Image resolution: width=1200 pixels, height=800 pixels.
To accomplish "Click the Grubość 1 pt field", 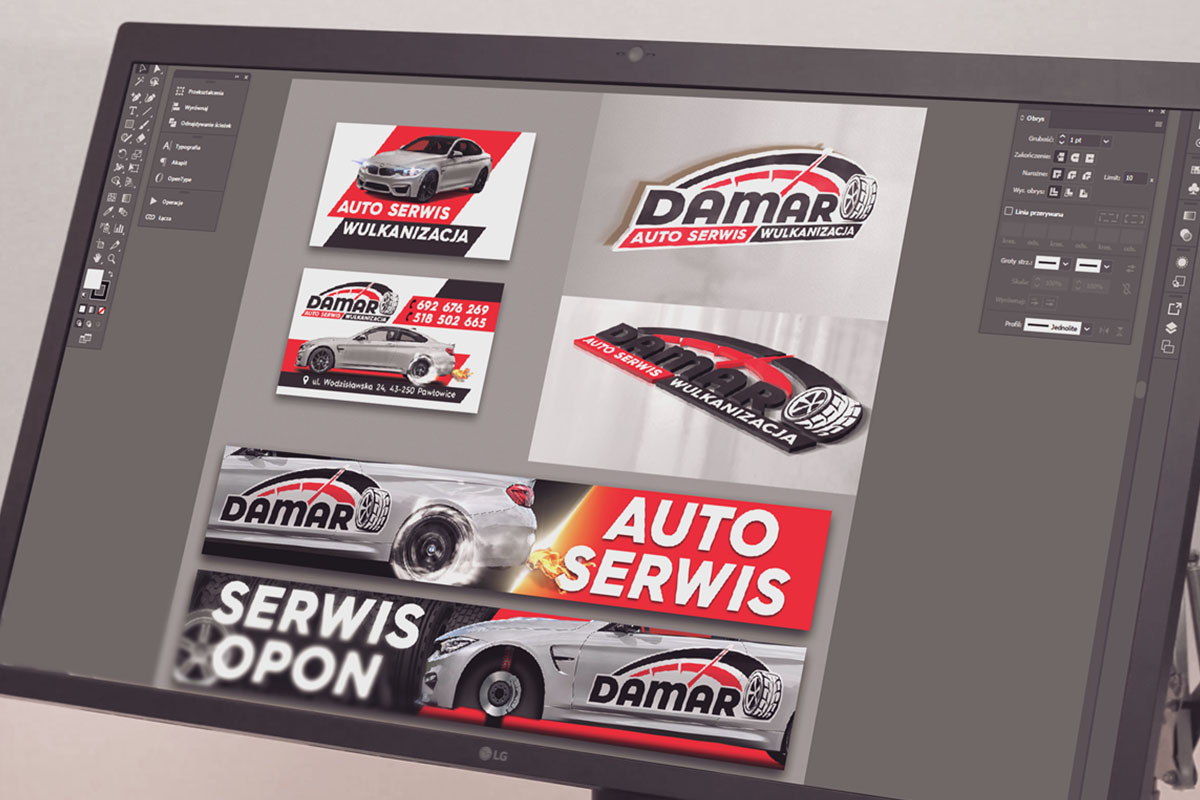I will click(x=1082, y=141).
